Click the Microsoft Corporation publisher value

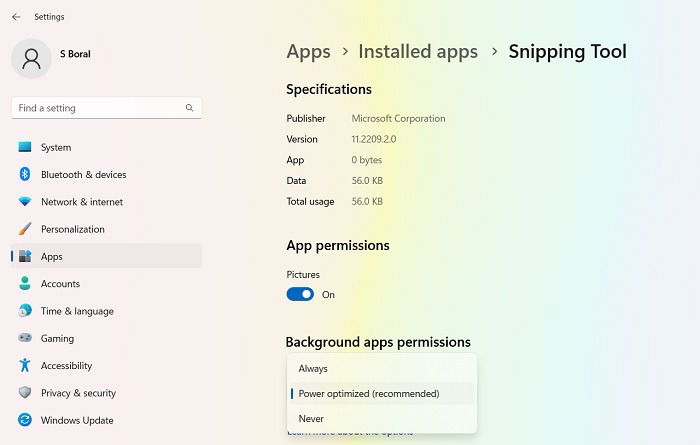pyautogui.click(x=398, y=119)
